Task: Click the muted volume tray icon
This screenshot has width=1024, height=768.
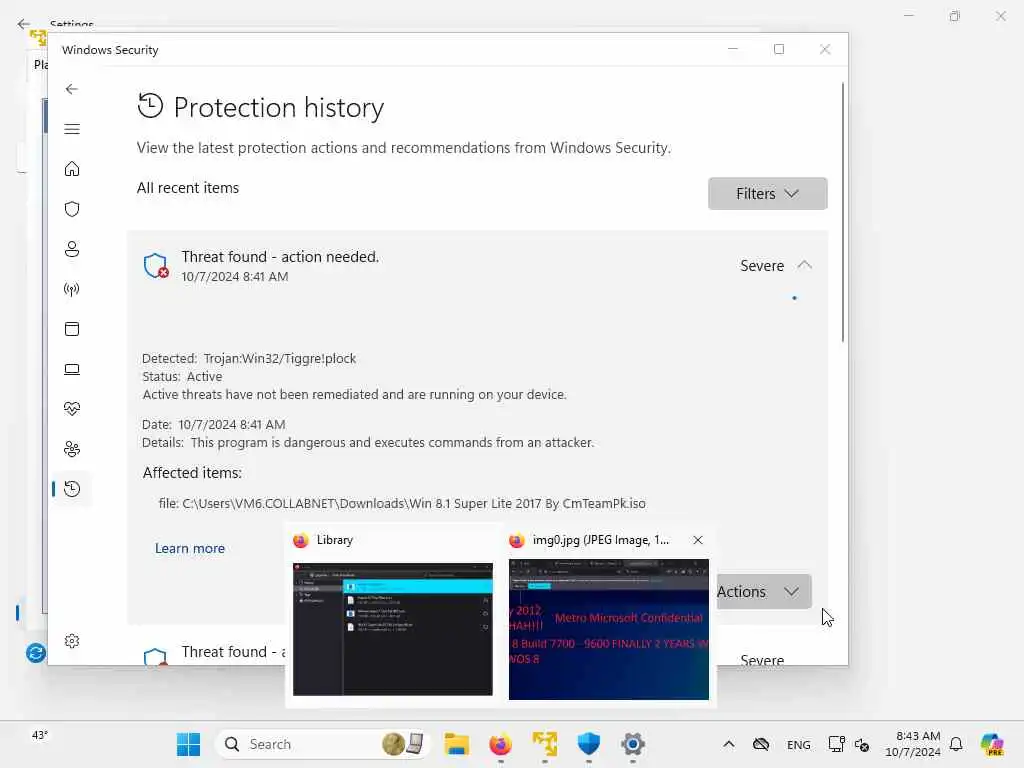Action: pyautogui.click(x=861, y=744)
